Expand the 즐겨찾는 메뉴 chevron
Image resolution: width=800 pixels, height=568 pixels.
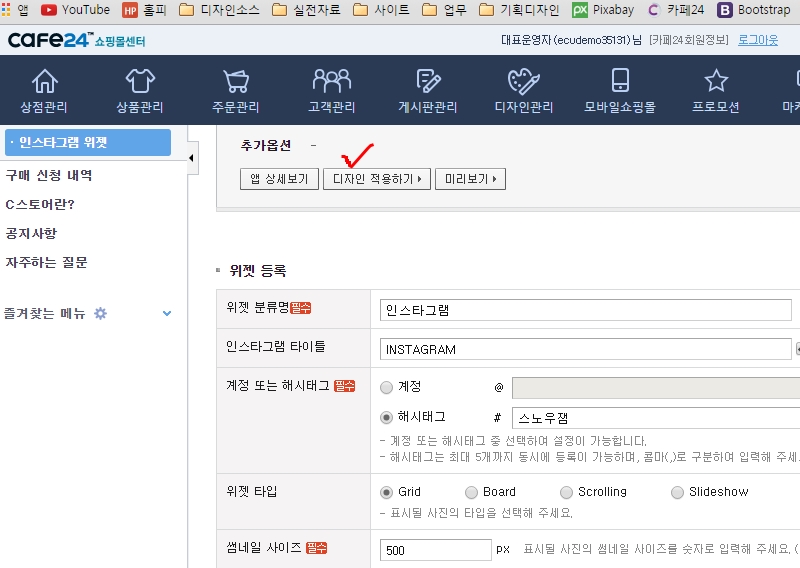pyautogui.click(x=167, y=313)
